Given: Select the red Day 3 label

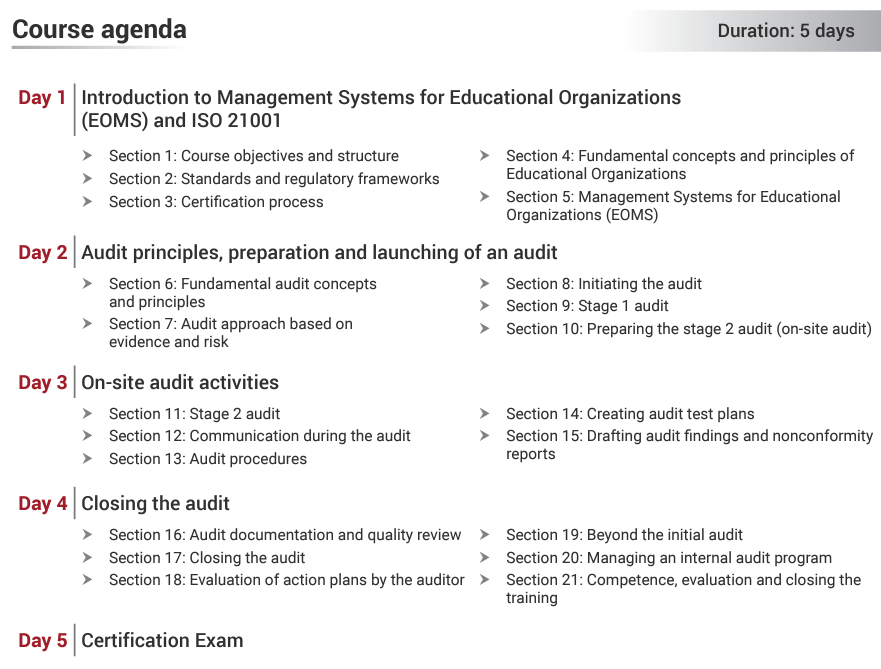Looking at the screenshot, I should (42, 383).
